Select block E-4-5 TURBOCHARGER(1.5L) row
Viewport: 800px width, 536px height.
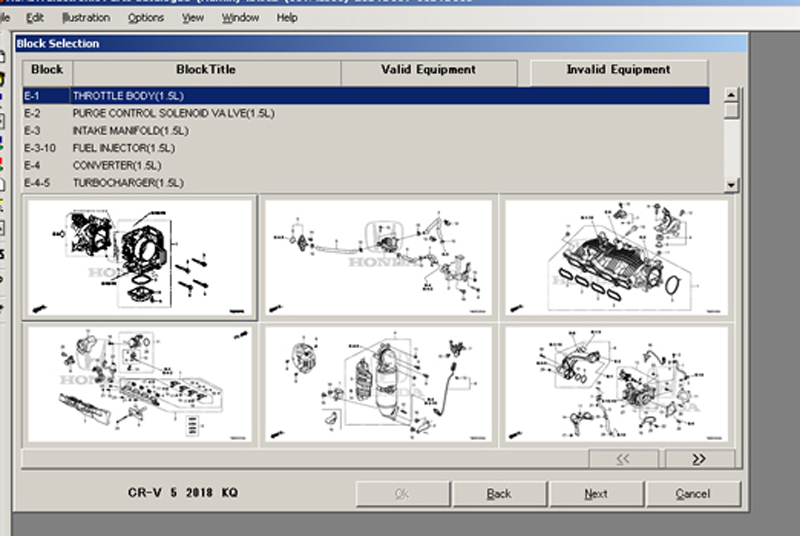tap(366, 183)
